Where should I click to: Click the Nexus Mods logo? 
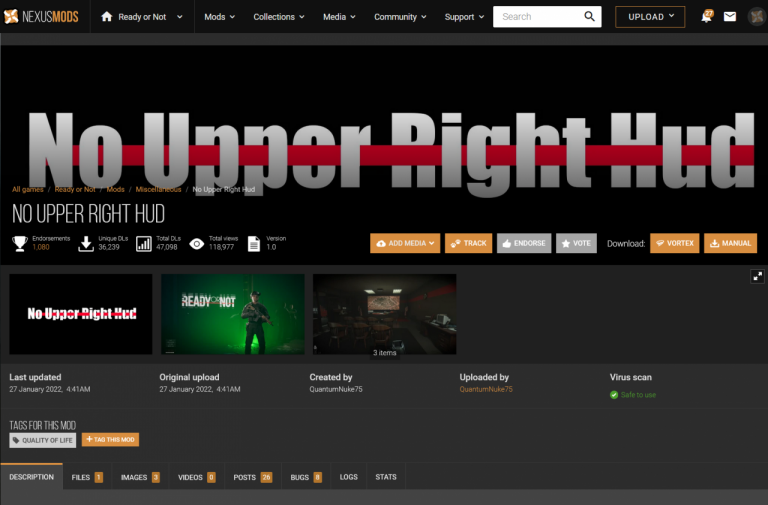pyautogui.click(x=45, y=16)
